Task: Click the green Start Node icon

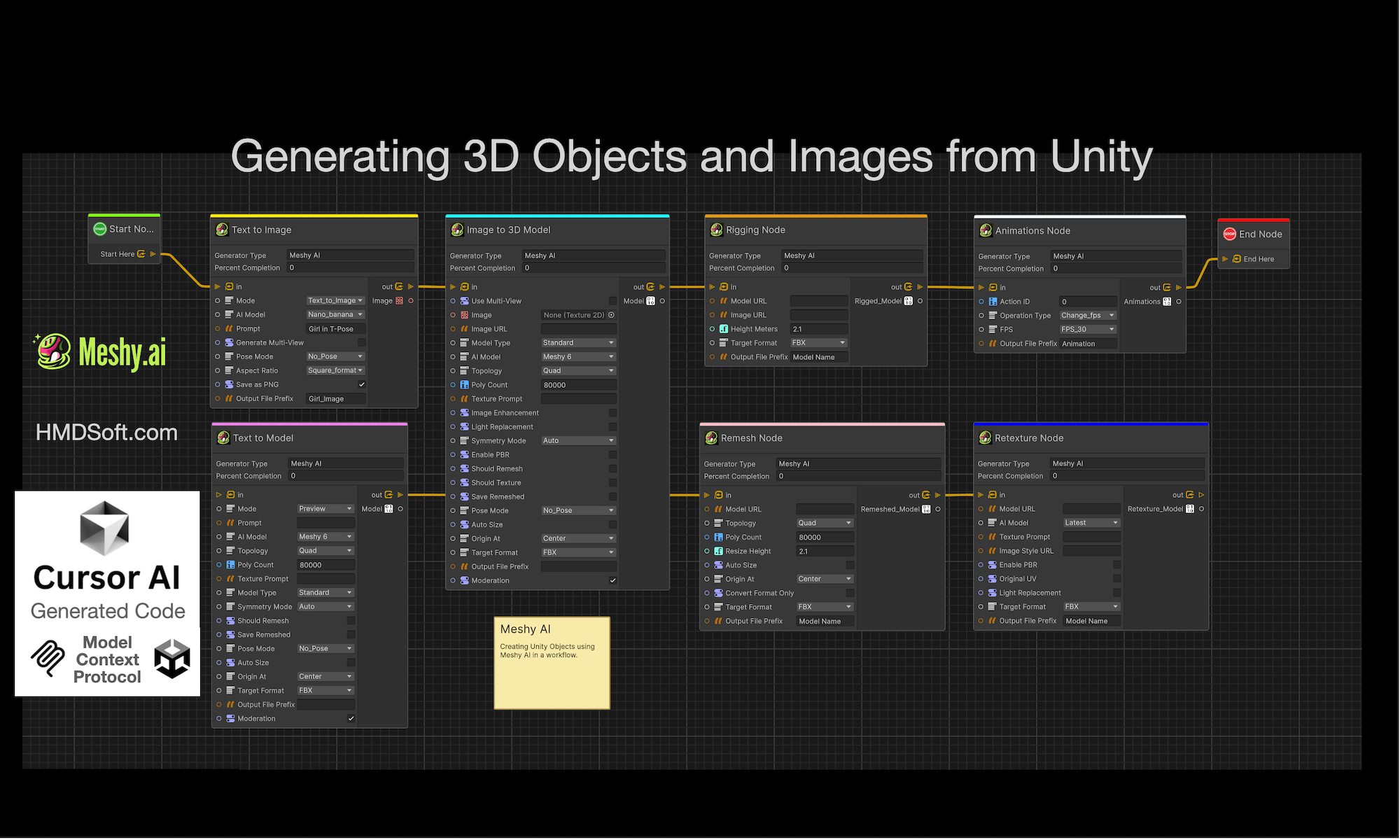Action: [x=100, y=229]
